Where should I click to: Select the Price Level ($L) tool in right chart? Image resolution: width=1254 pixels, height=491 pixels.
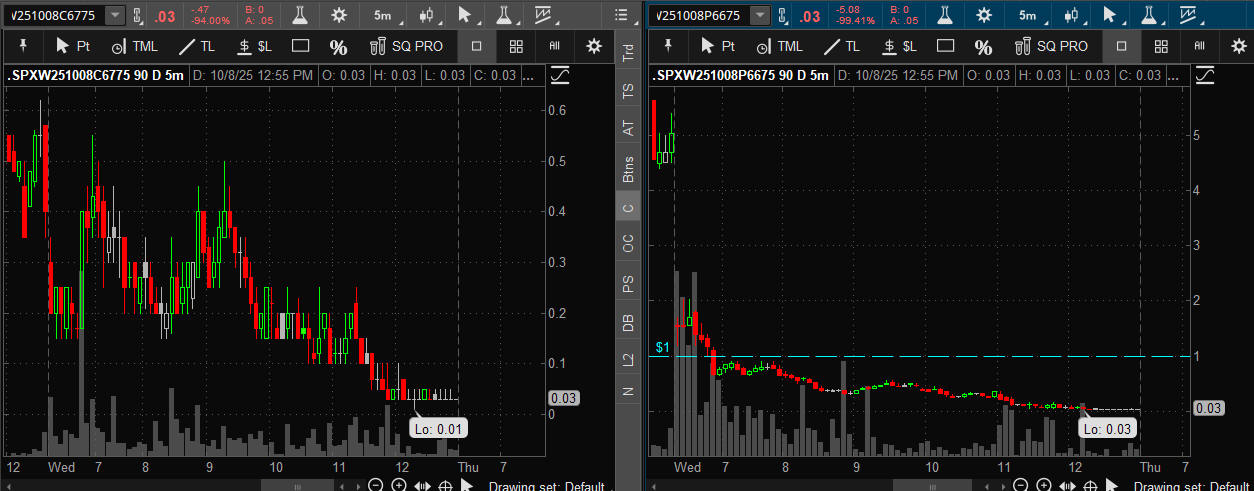coord(898,46)
